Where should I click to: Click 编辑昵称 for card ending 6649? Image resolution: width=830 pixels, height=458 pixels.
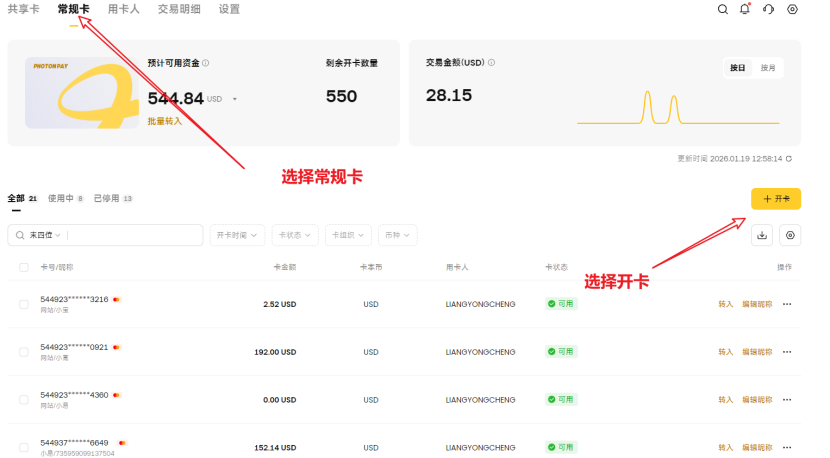click(x=757, y=447)
